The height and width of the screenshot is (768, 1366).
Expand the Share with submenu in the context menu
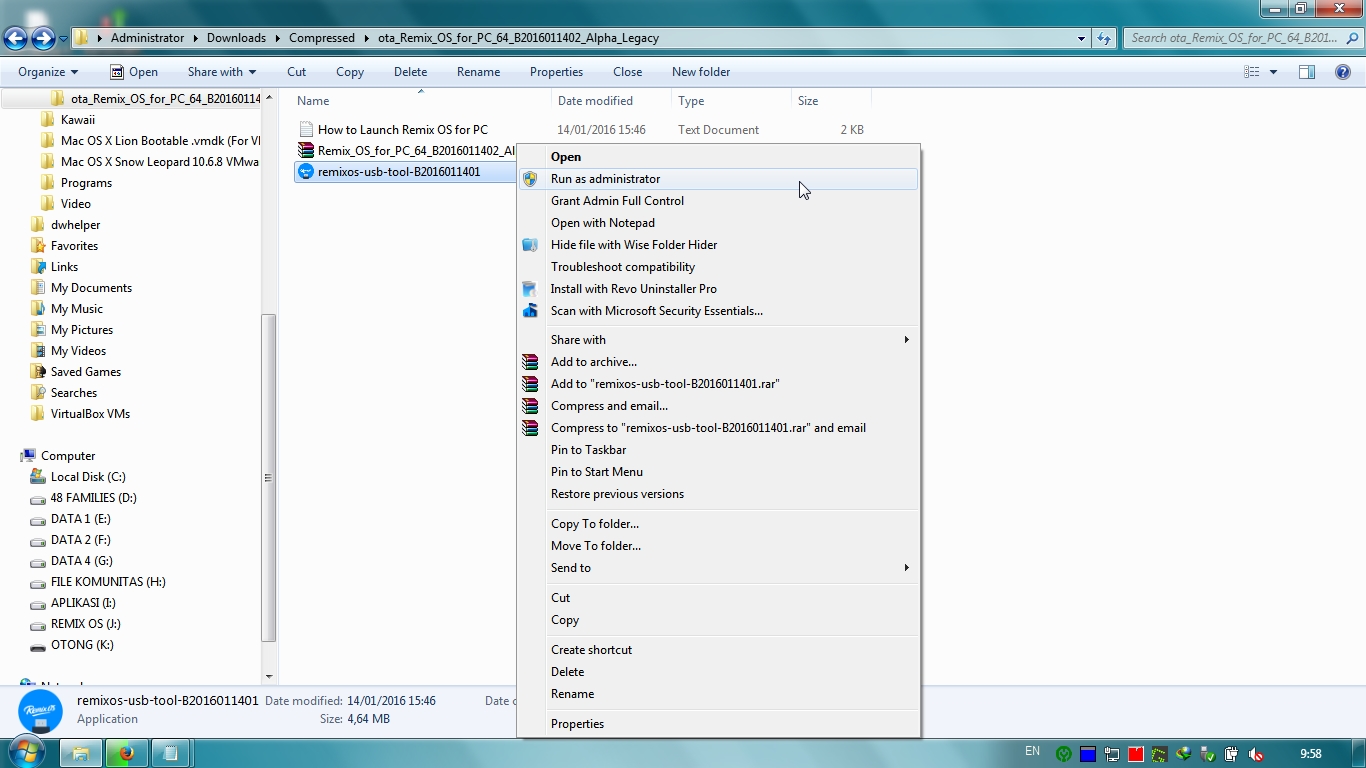(906, 340)
